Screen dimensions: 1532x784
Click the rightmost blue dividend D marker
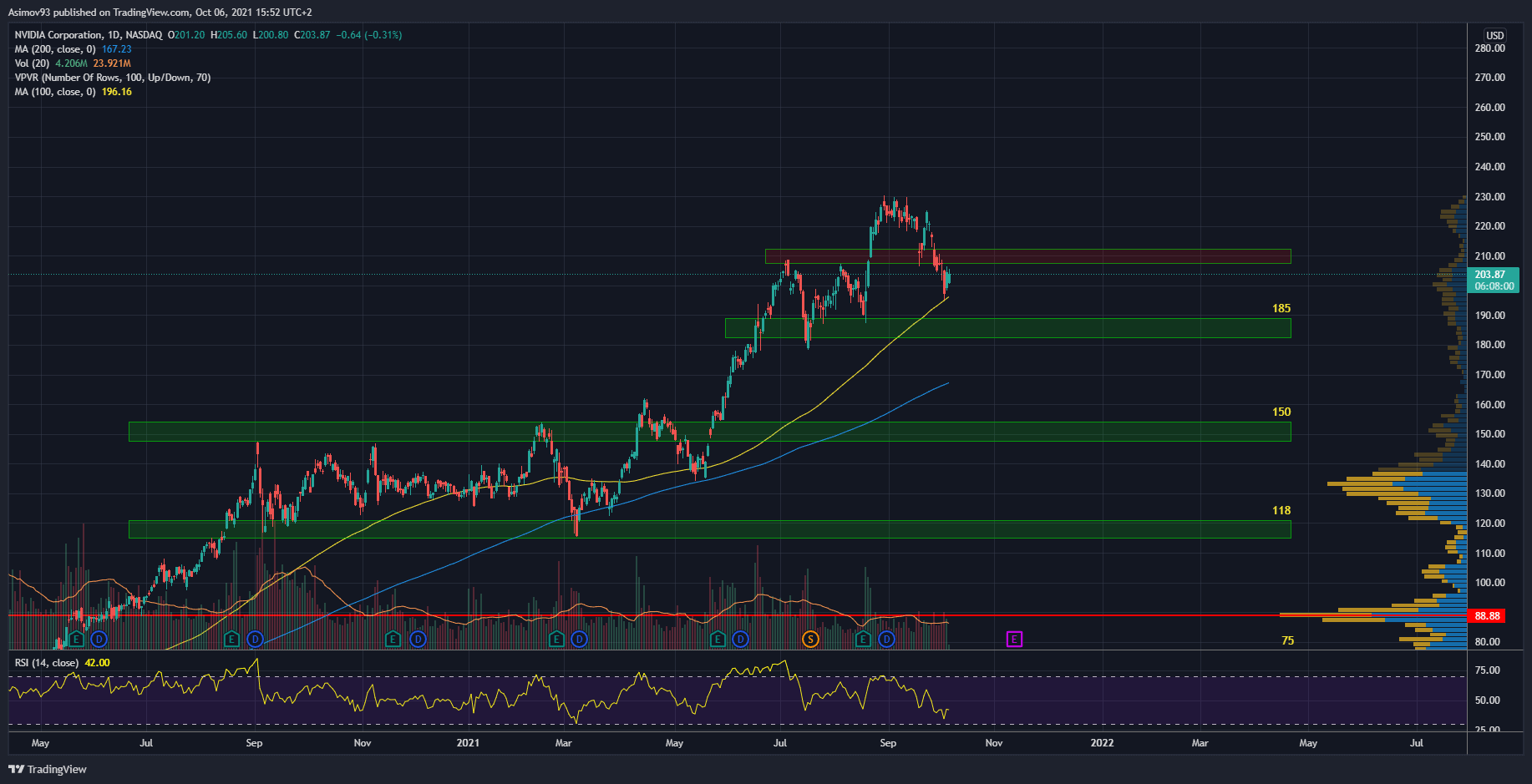(886, 640)
